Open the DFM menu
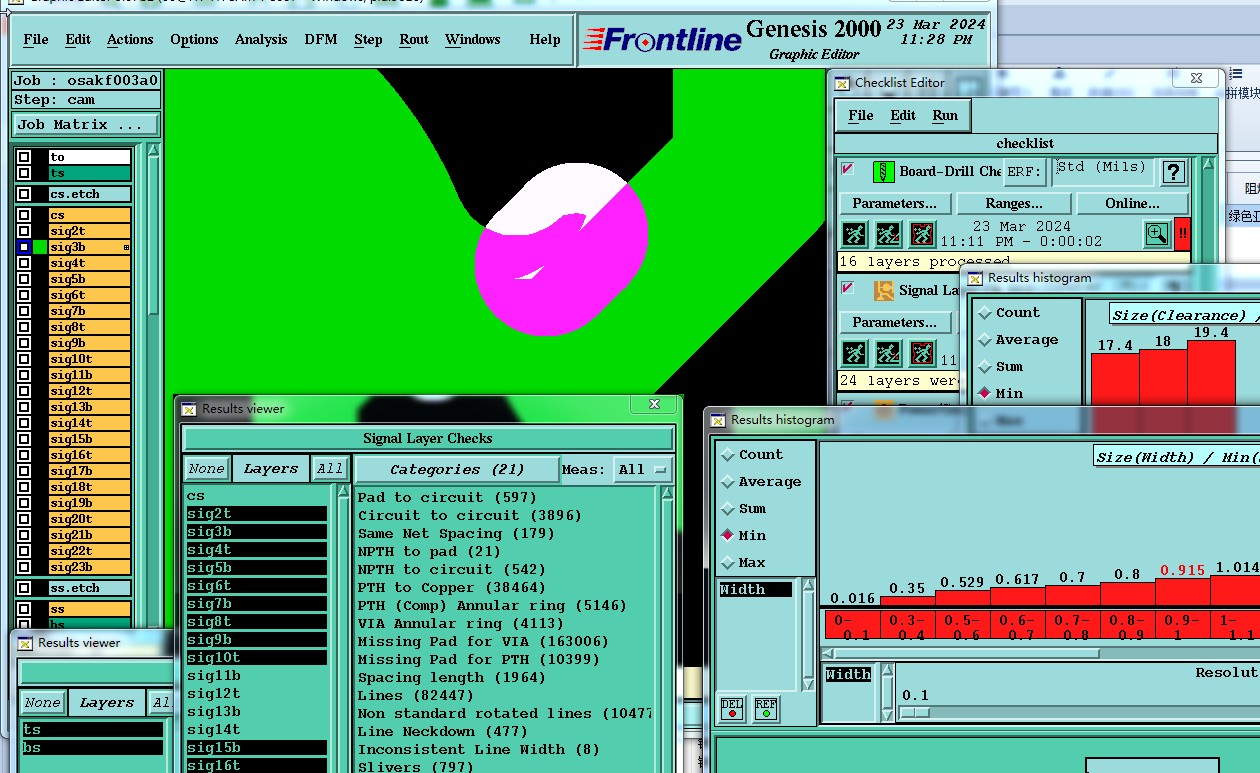 [x=321, y=40]
